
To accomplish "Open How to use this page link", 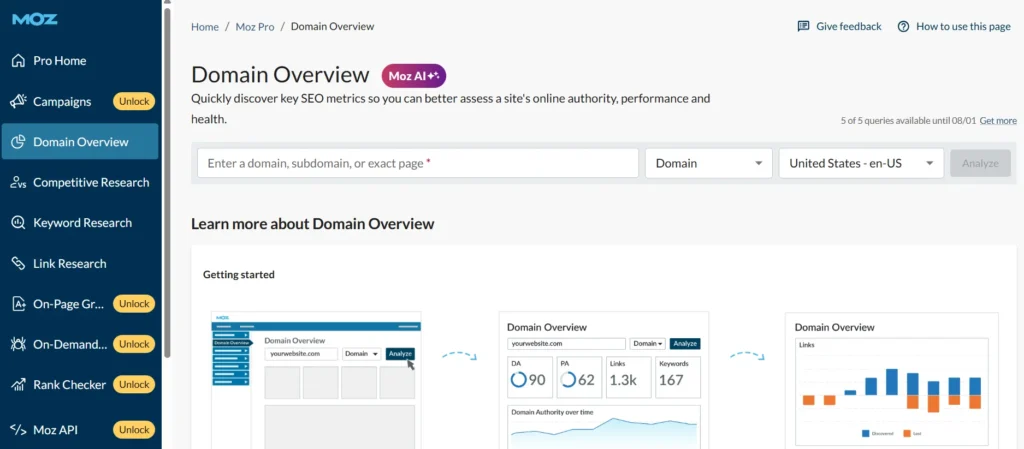I will 963,27.
